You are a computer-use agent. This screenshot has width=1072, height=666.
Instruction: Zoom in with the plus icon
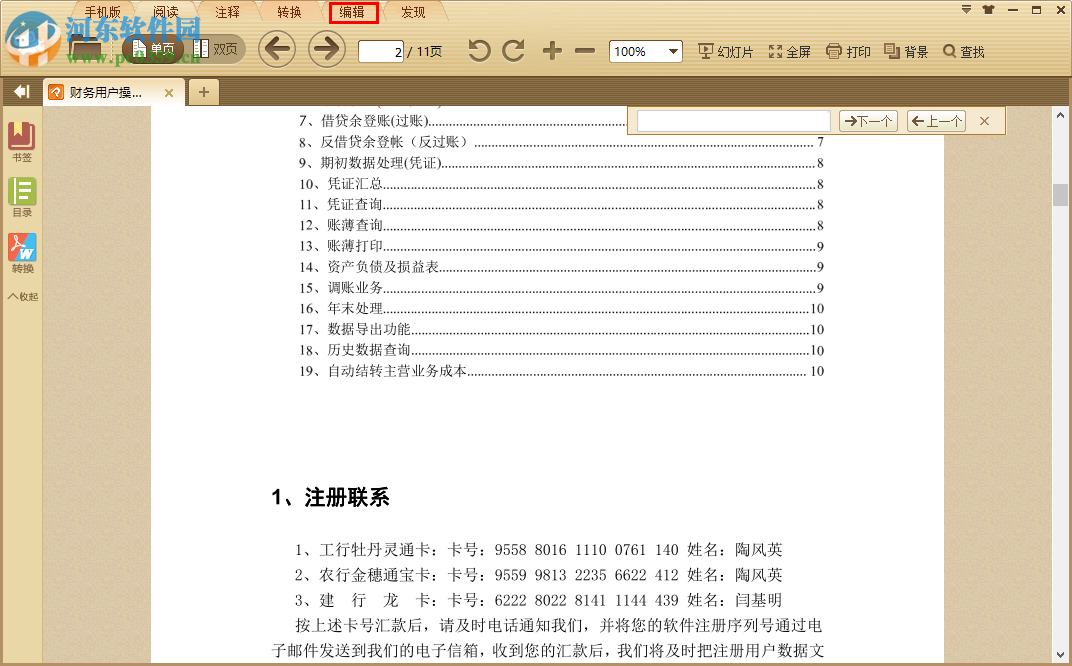(x=551, y=51)
